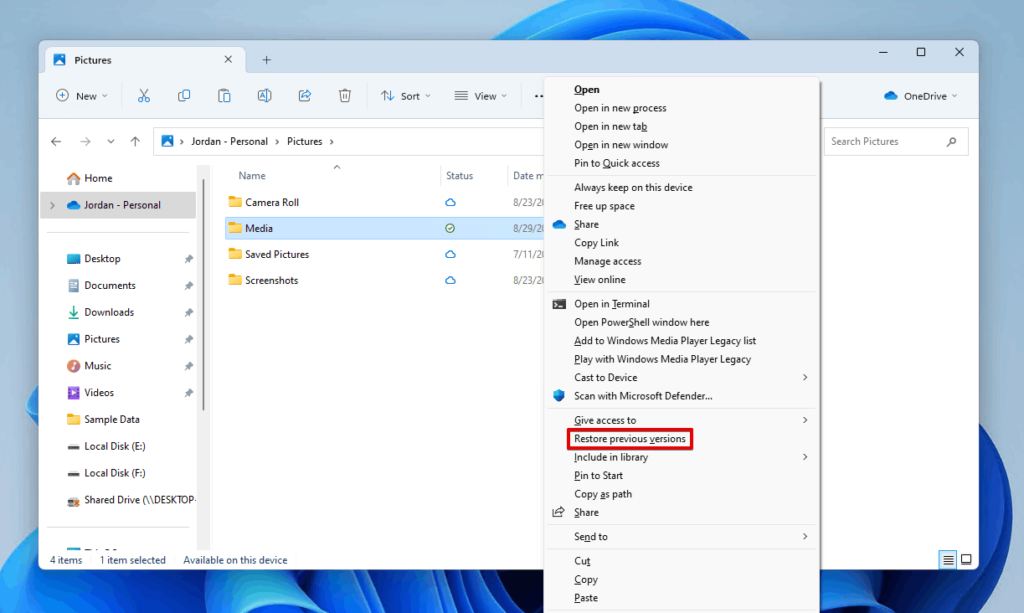Viewport: 1024px width, 613px height.
Task: Click the New button in the toolbar
Action: tap(82, 95)
